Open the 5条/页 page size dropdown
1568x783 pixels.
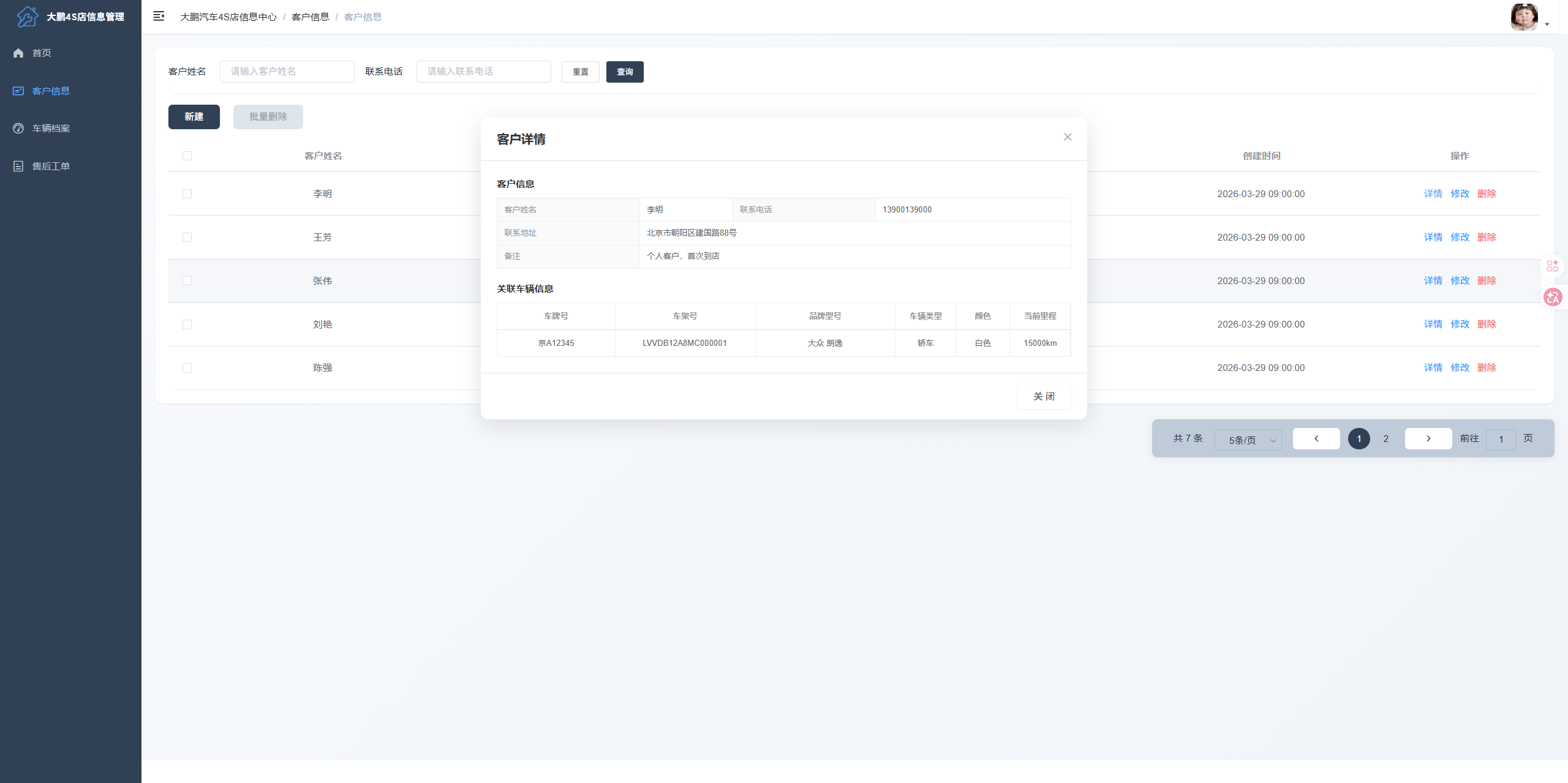[x=1248, y=440]
